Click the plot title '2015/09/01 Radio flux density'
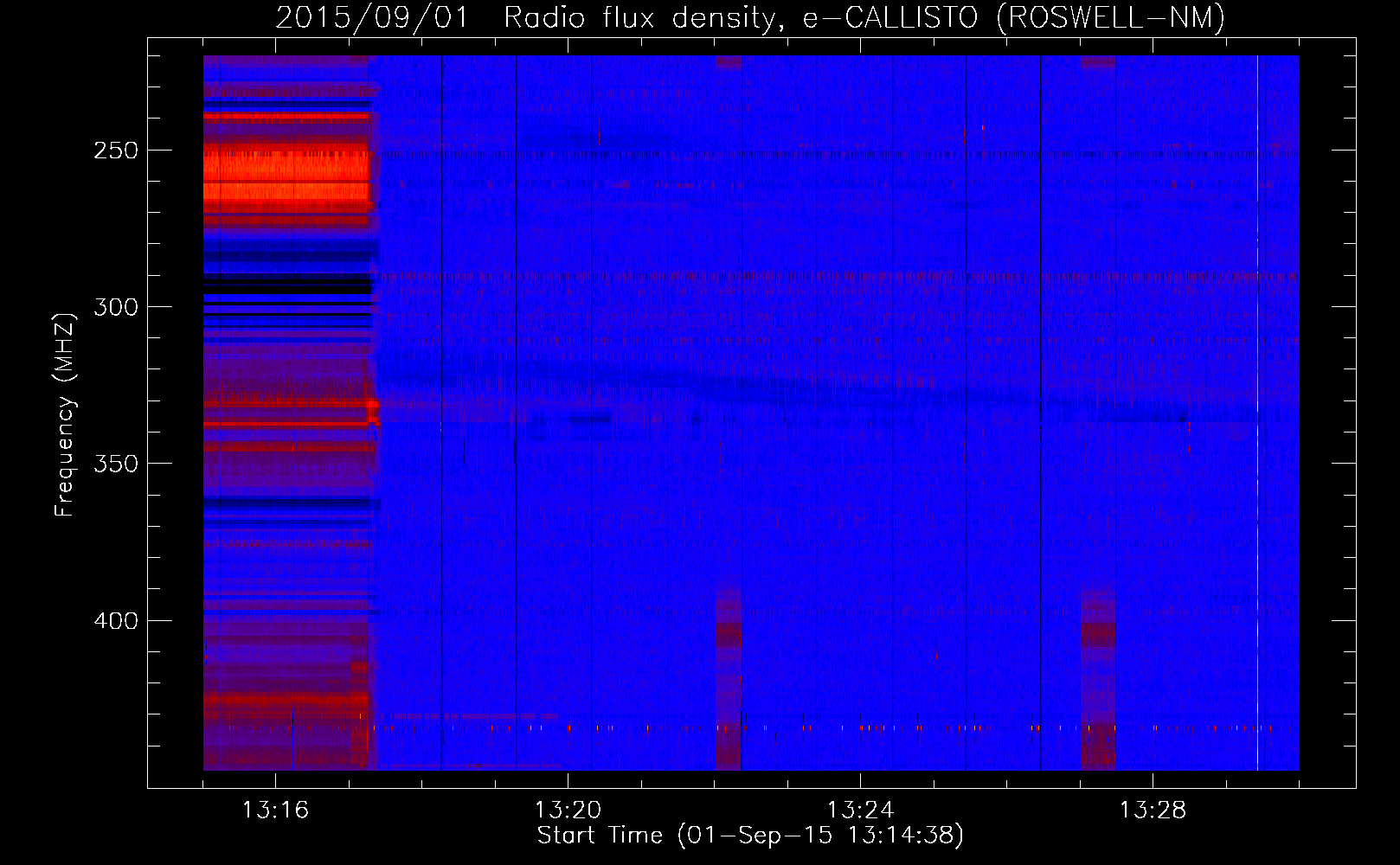This screenshot has width=1400, height=865. pyautogui.click(x=530, y=17)
